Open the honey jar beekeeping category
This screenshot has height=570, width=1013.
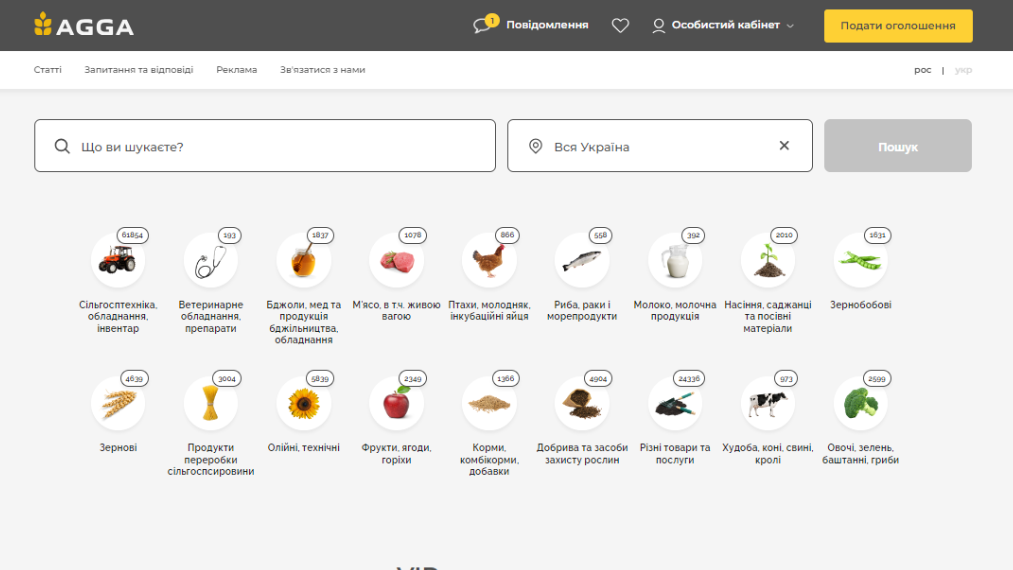pos(304,260)
